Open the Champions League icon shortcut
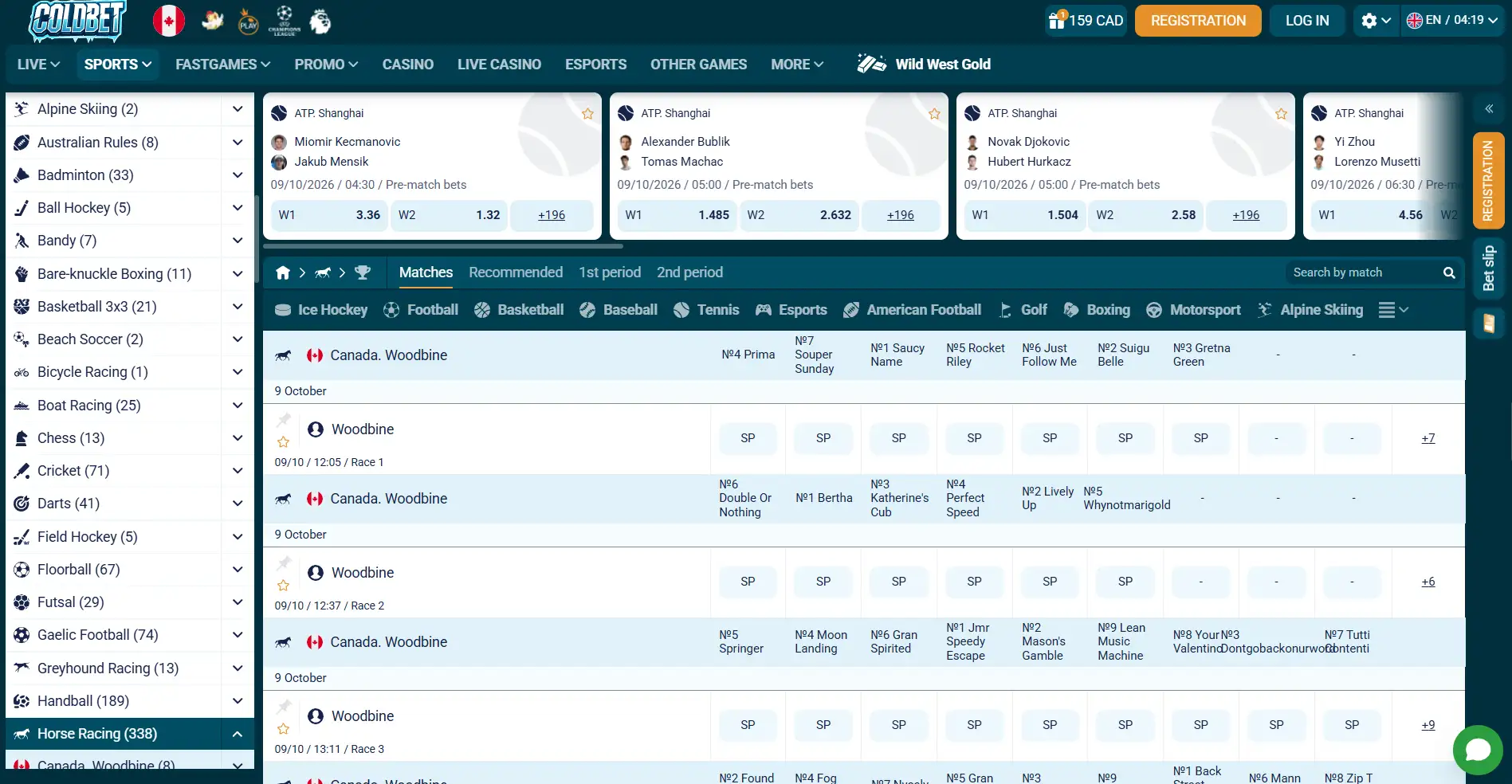The image size is (1512, 784). [x=285, y=21]
